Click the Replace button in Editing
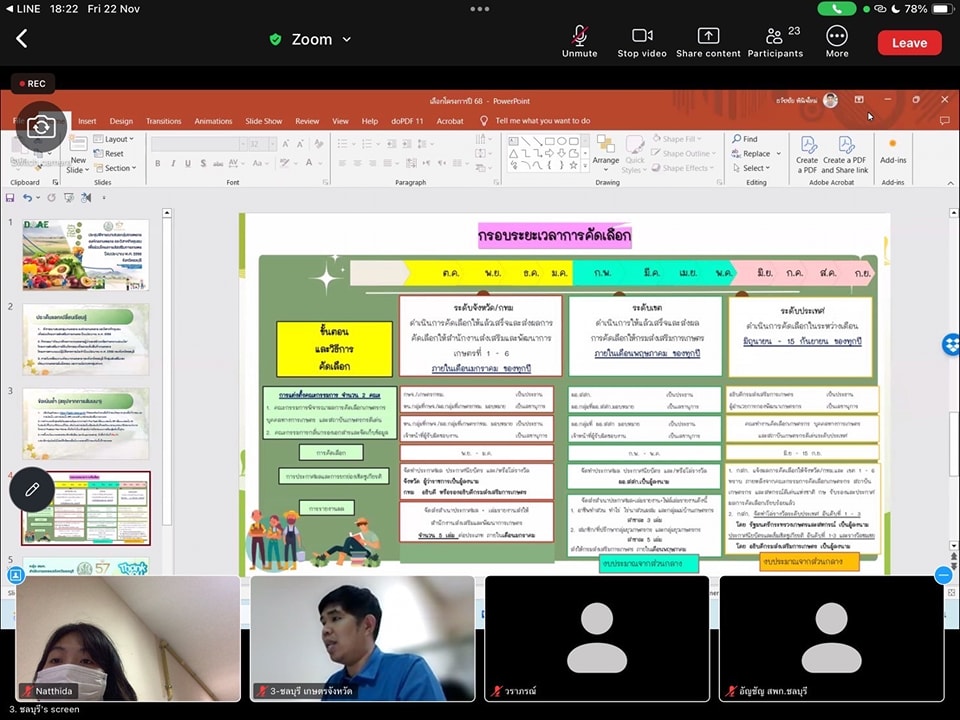Screen dimensions: 960x720 [756, 154]
